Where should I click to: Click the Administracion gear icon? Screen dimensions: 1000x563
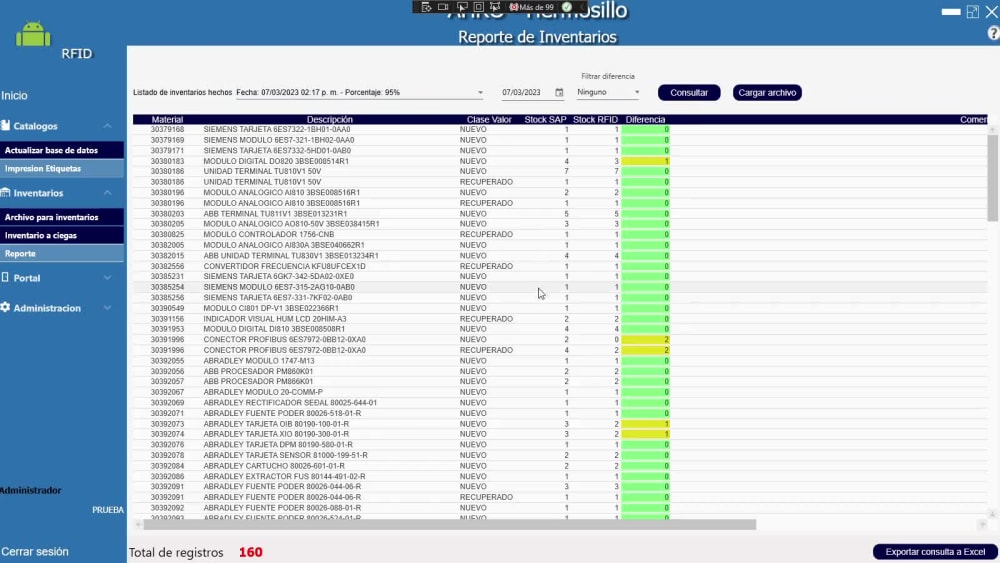pyautogui.click(x=6, y=307)
